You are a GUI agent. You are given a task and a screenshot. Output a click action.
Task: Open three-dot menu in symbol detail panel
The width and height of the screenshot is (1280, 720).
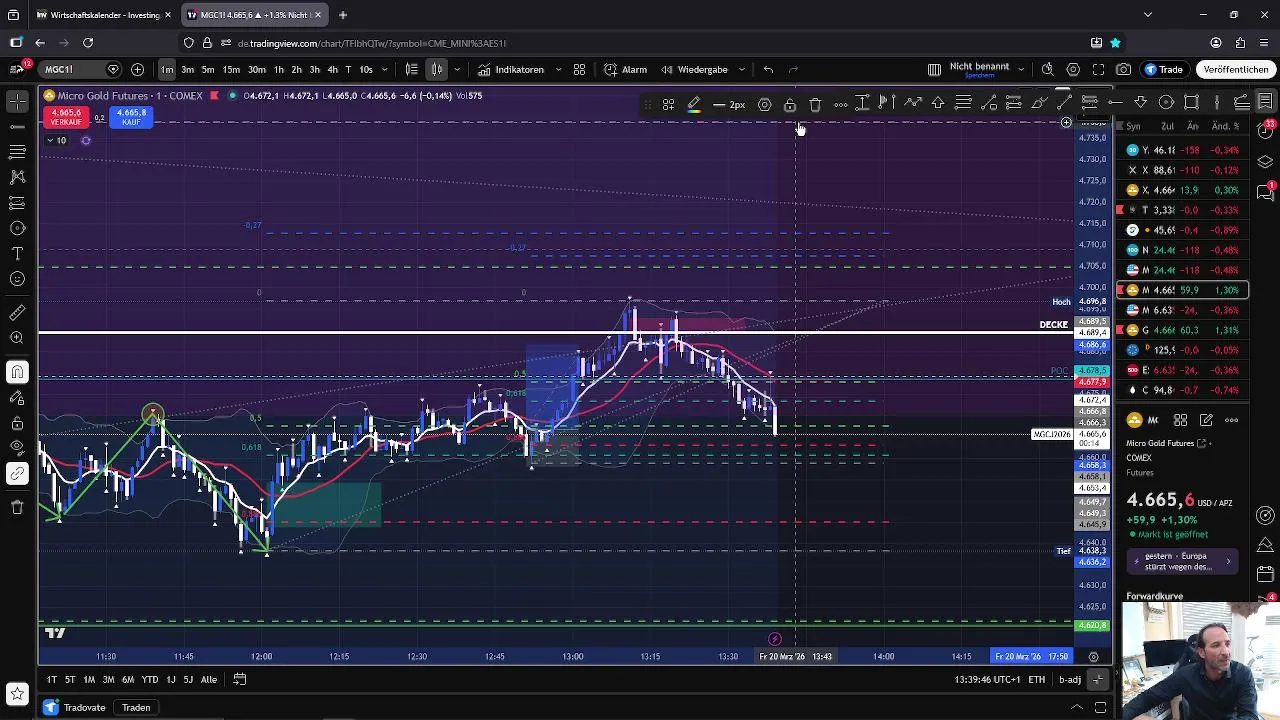tap(1232, 420)
